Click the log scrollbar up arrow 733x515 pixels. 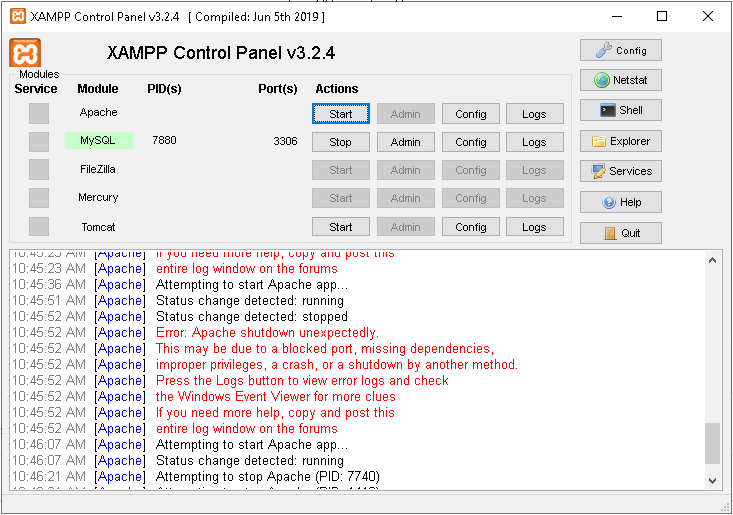[x=712, y=260]
